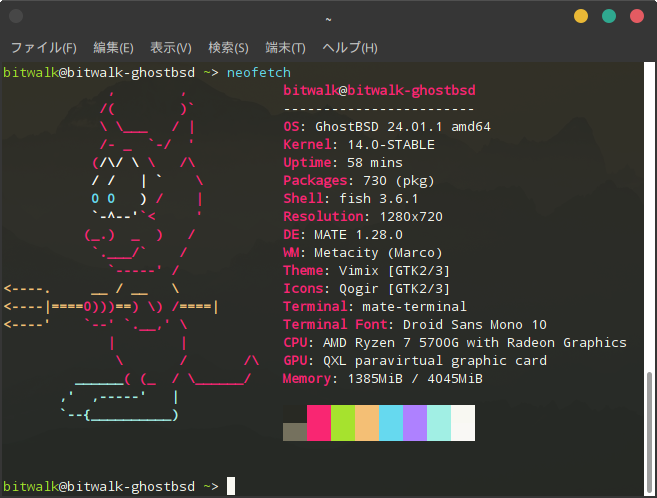Click the Memory value 1385MiB / 4045MiB
This screenshot has width=657, height=498.
tap(415, 379)
